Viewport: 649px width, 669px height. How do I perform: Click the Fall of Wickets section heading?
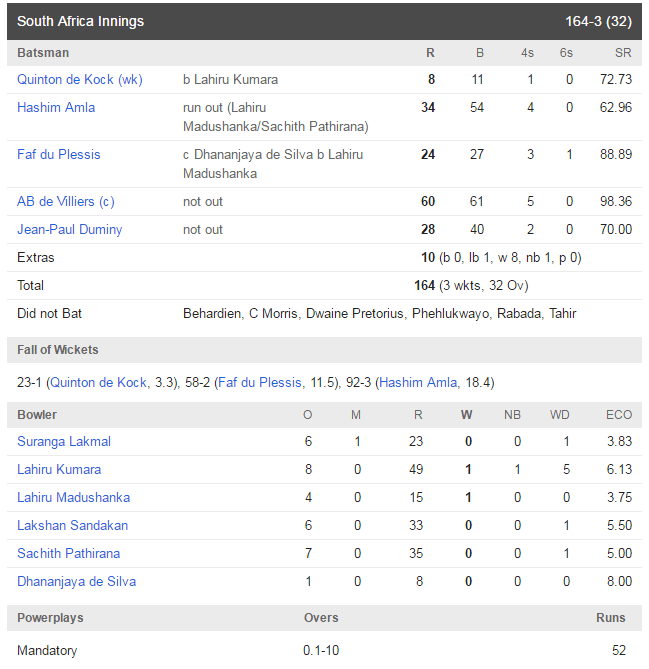58,350
